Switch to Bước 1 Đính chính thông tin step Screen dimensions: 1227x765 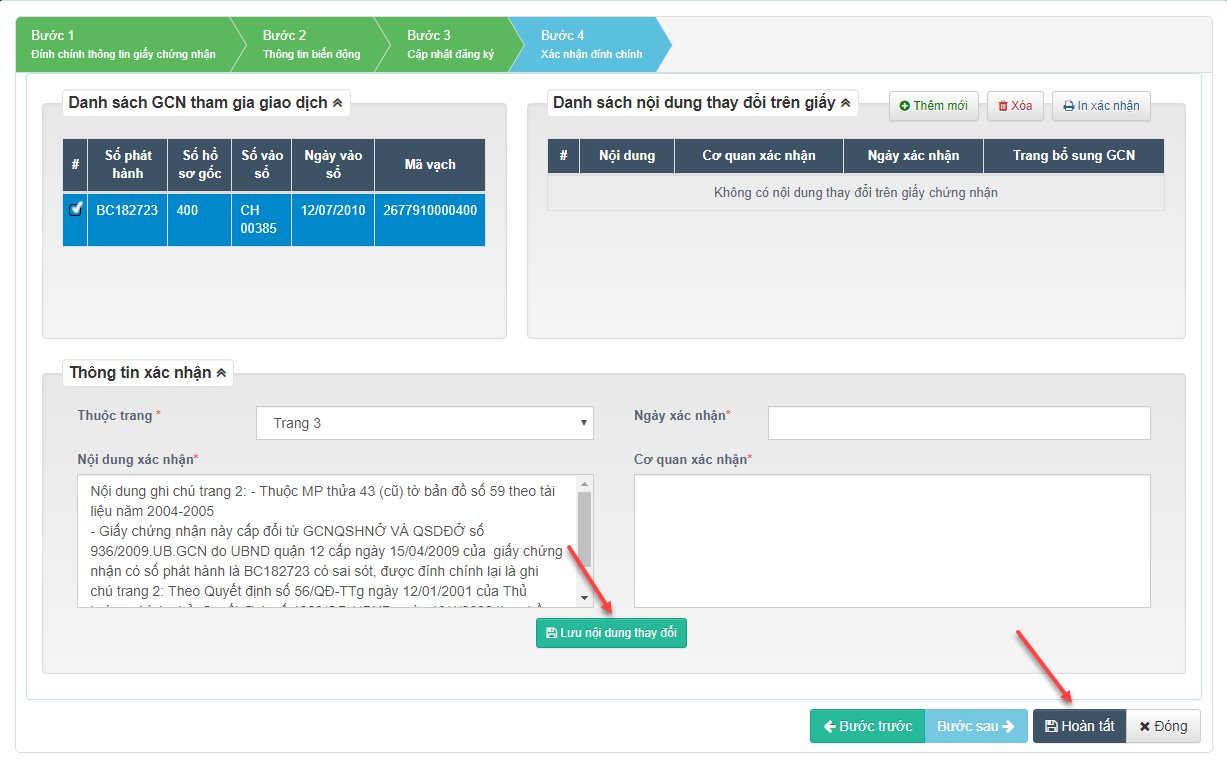[123, 44]
